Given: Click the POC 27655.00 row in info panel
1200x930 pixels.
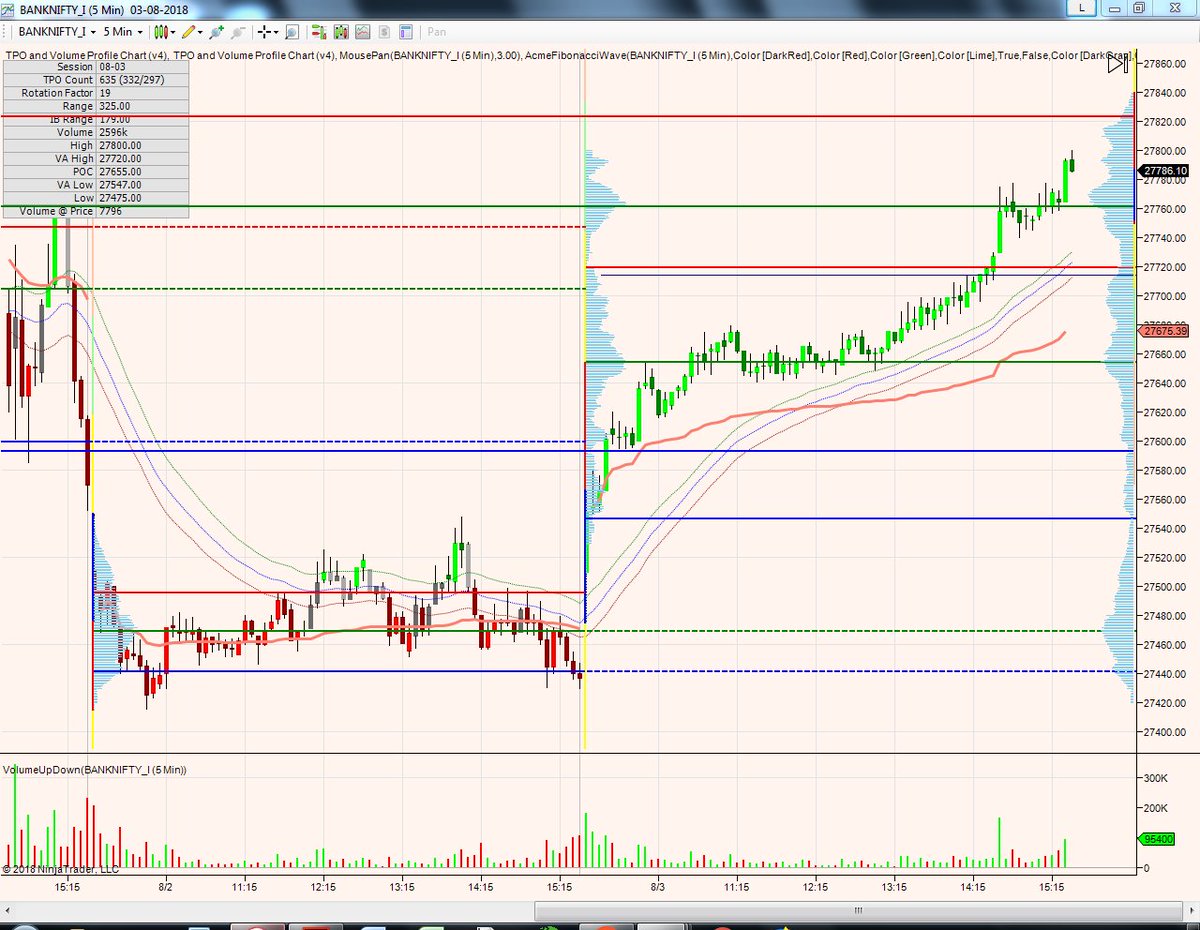Looking at the screenshot, I should pyautogui.click(x=94, y=171).
